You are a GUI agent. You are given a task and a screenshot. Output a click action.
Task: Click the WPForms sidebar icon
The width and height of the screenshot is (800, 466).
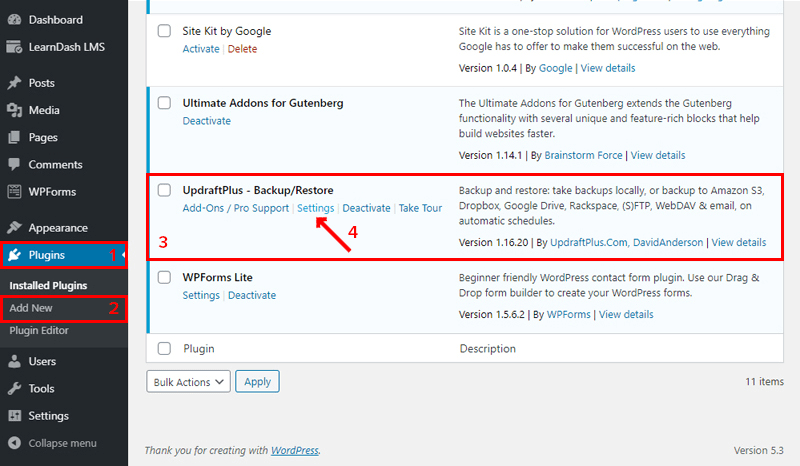pyautogui.click(x=14, y=192)
